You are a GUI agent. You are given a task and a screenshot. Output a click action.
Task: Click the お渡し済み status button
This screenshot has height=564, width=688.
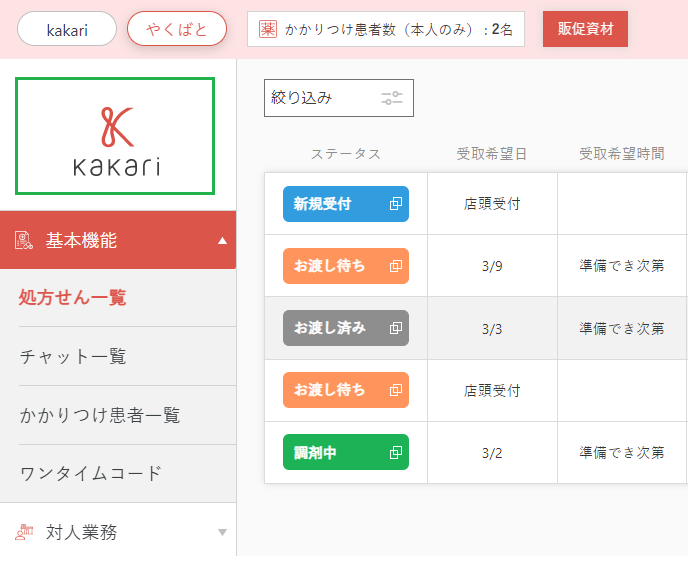tap(346, 328)
